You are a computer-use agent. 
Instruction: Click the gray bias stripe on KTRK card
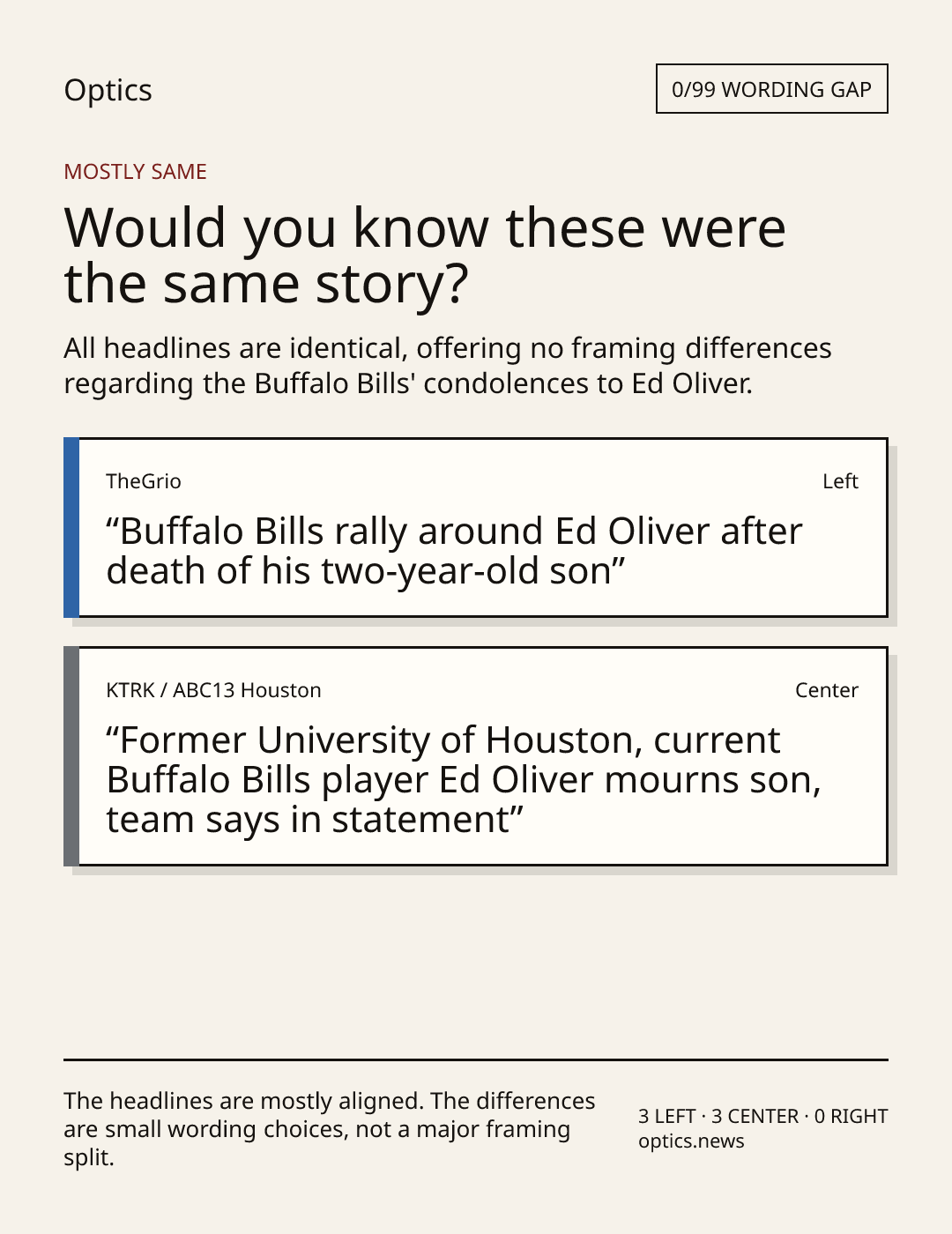[x=71, y=756]
